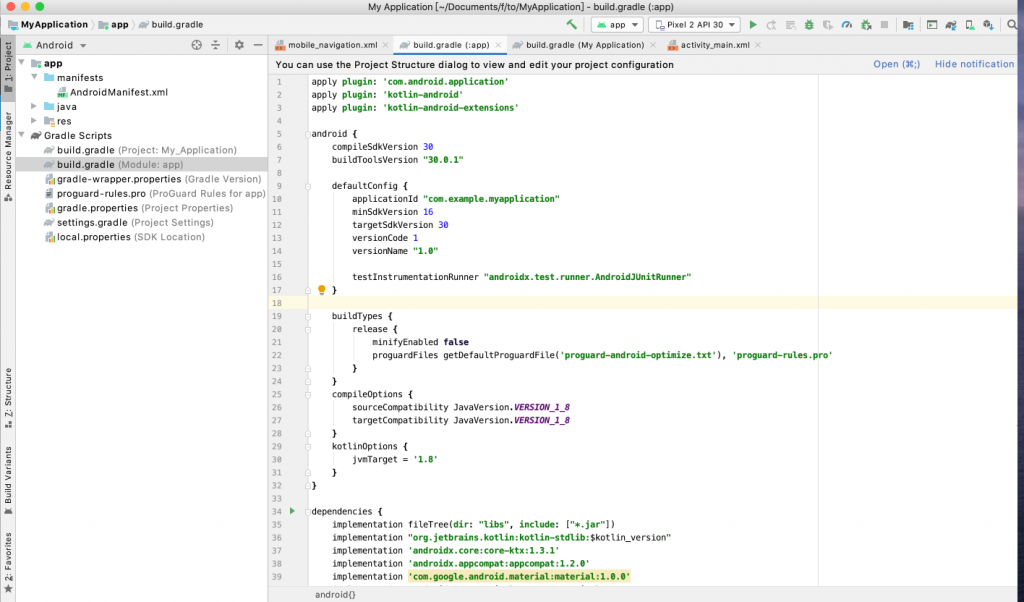
Task: Click the Search Everywhere magnifier icon
Action: click(1012, 24)
